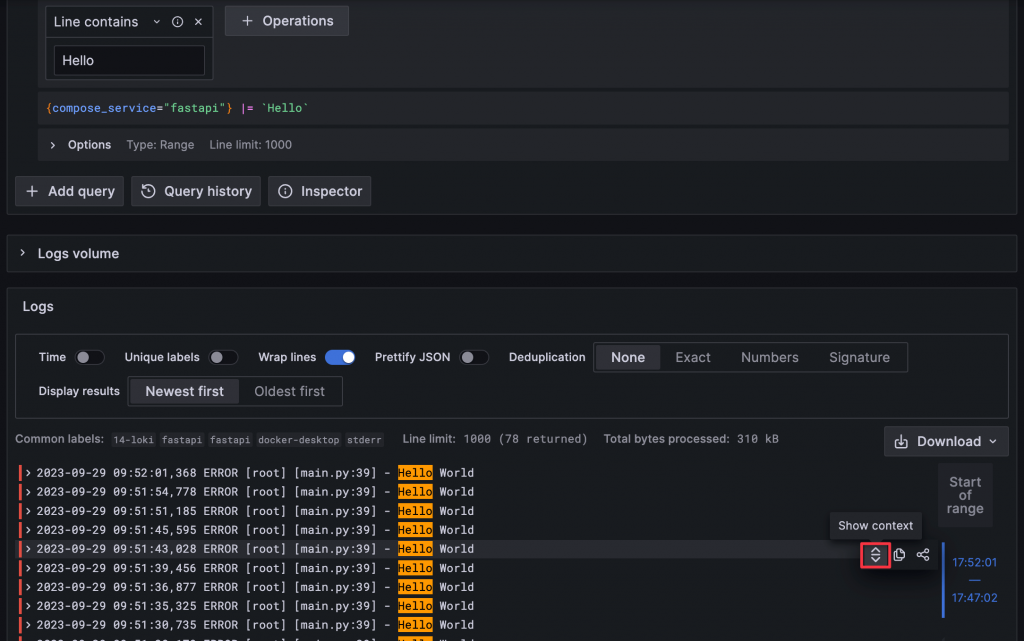Remove the Line contains operation
Image resolution: width=1024 pixels, height=641 pixels.
pyautogui.click(x=199, y=22)
